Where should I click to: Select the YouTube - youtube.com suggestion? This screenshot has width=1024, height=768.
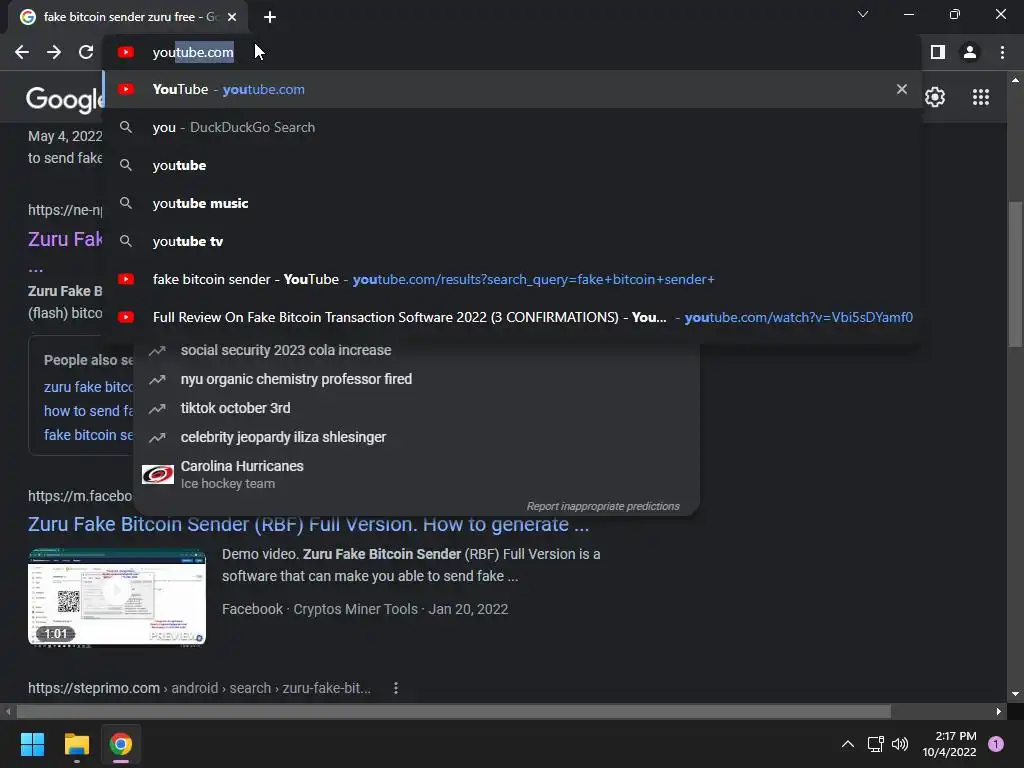[513, 89]
